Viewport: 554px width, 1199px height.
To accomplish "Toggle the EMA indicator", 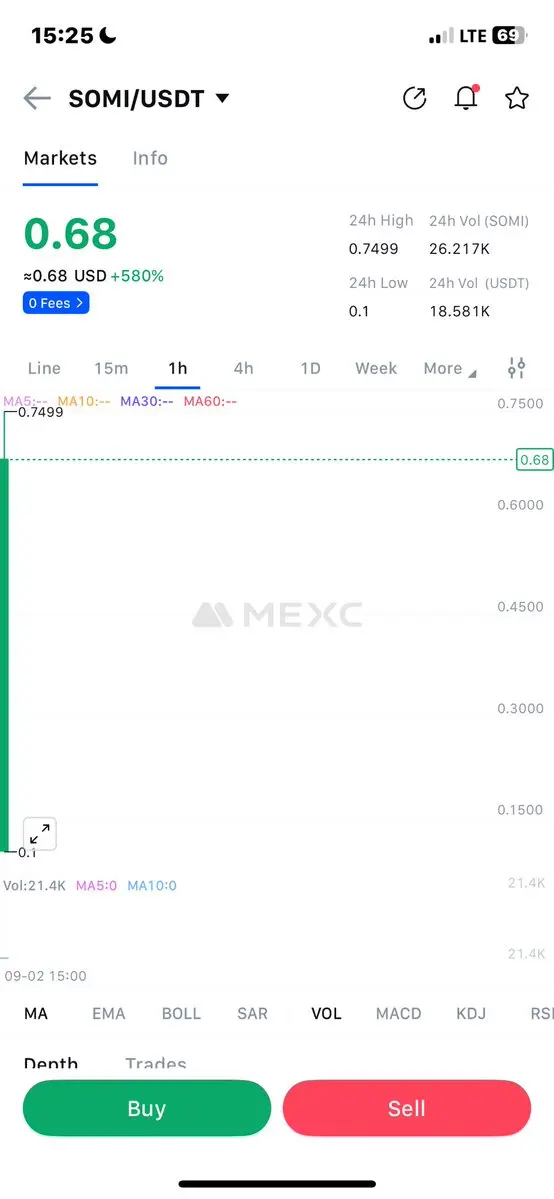I will [109, 1013].
